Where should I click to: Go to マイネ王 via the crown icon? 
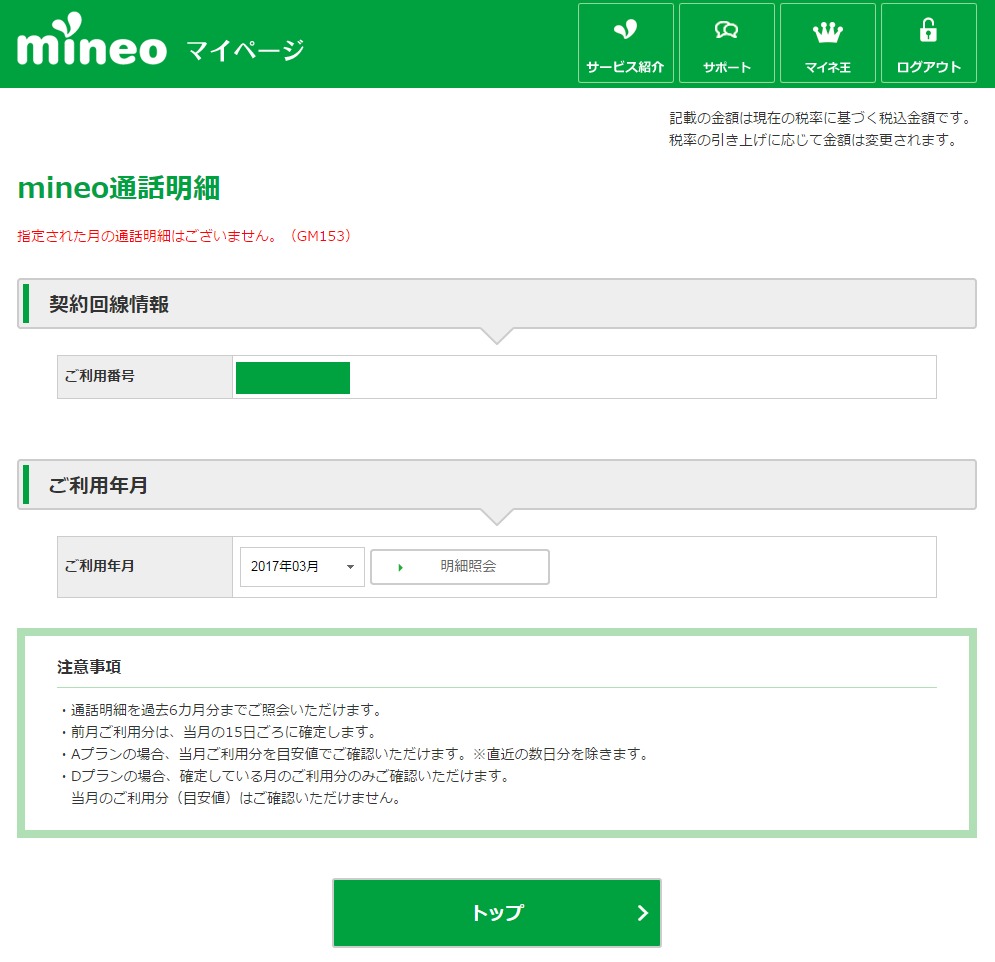pos(827,32)
